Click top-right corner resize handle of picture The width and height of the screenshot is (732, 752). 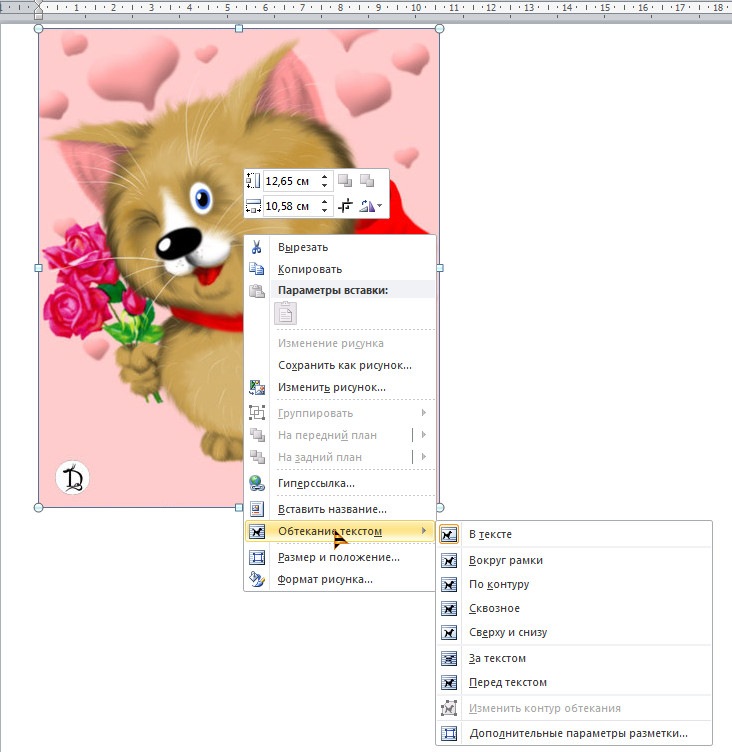tap(439, 29)
